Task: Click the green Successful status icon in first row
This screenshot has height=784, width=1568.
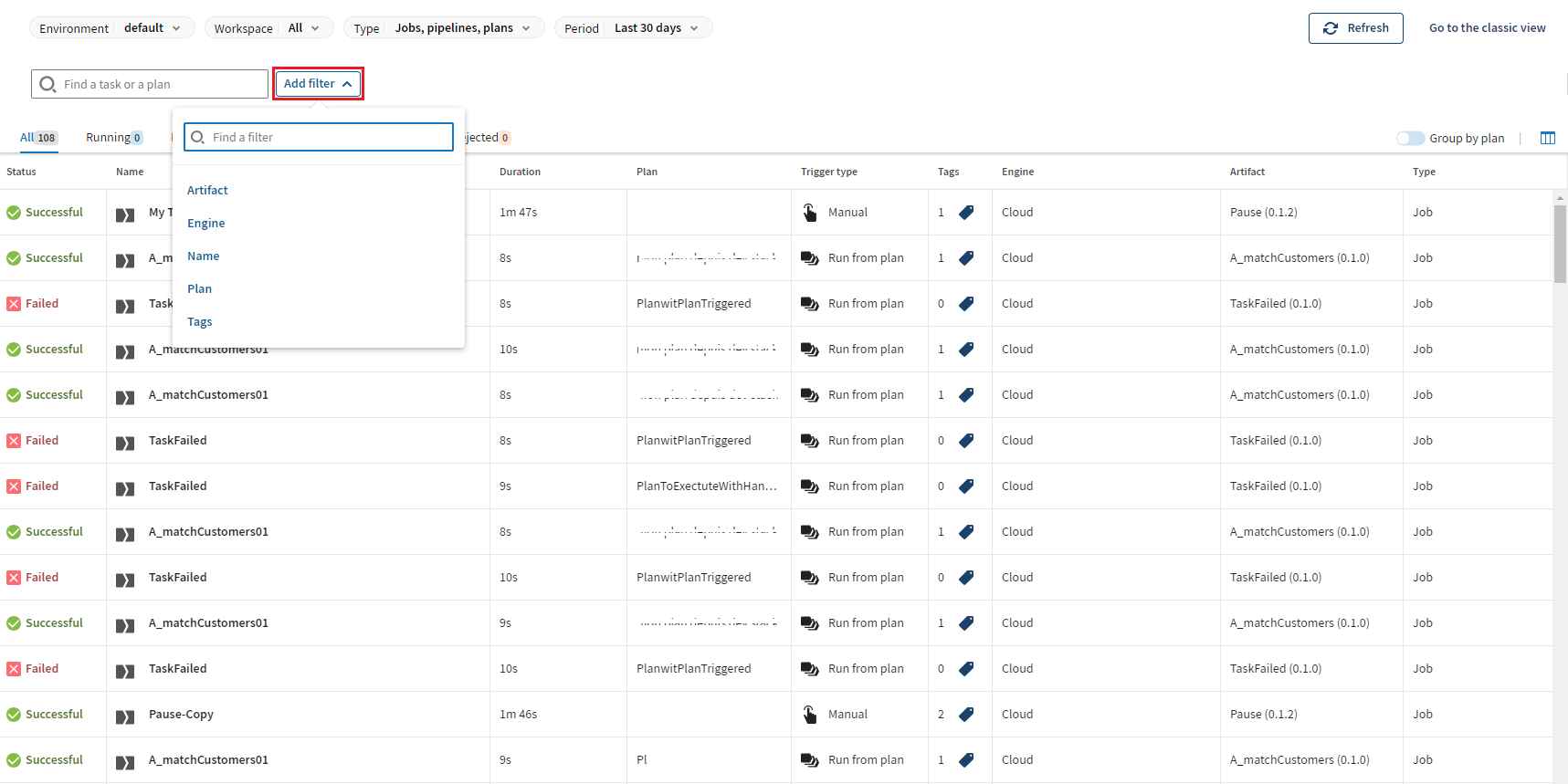Action: point(14,213)
